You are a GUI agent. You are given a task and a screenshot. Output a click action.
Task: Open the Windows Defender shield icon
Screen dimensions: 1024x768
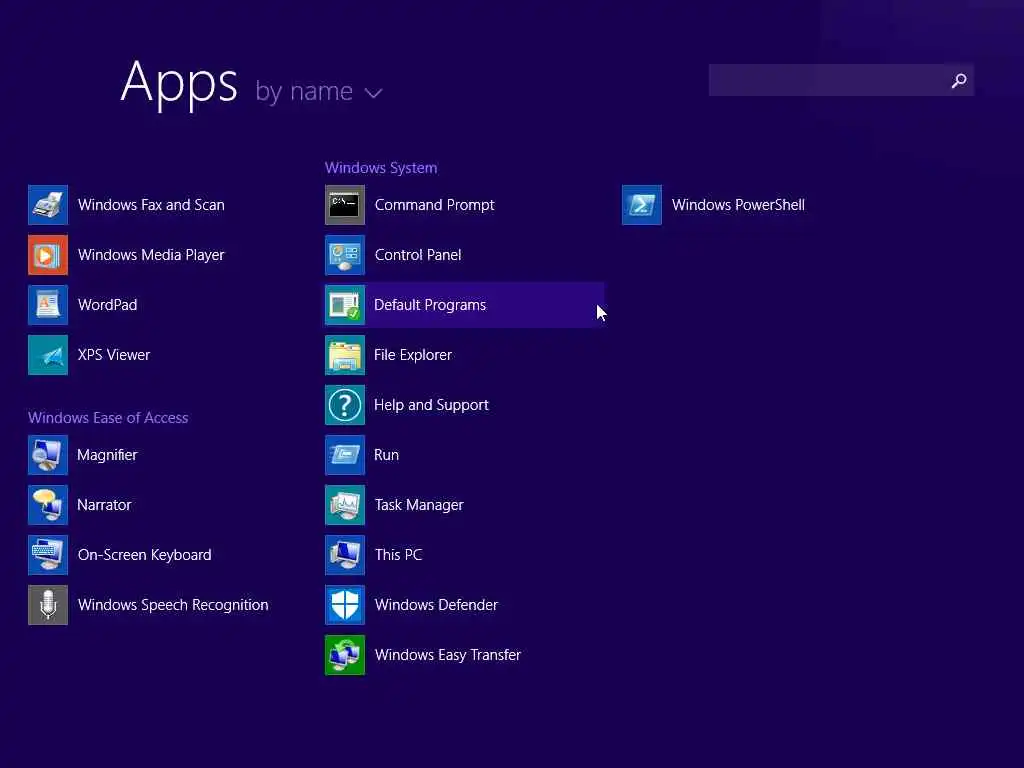345,605
